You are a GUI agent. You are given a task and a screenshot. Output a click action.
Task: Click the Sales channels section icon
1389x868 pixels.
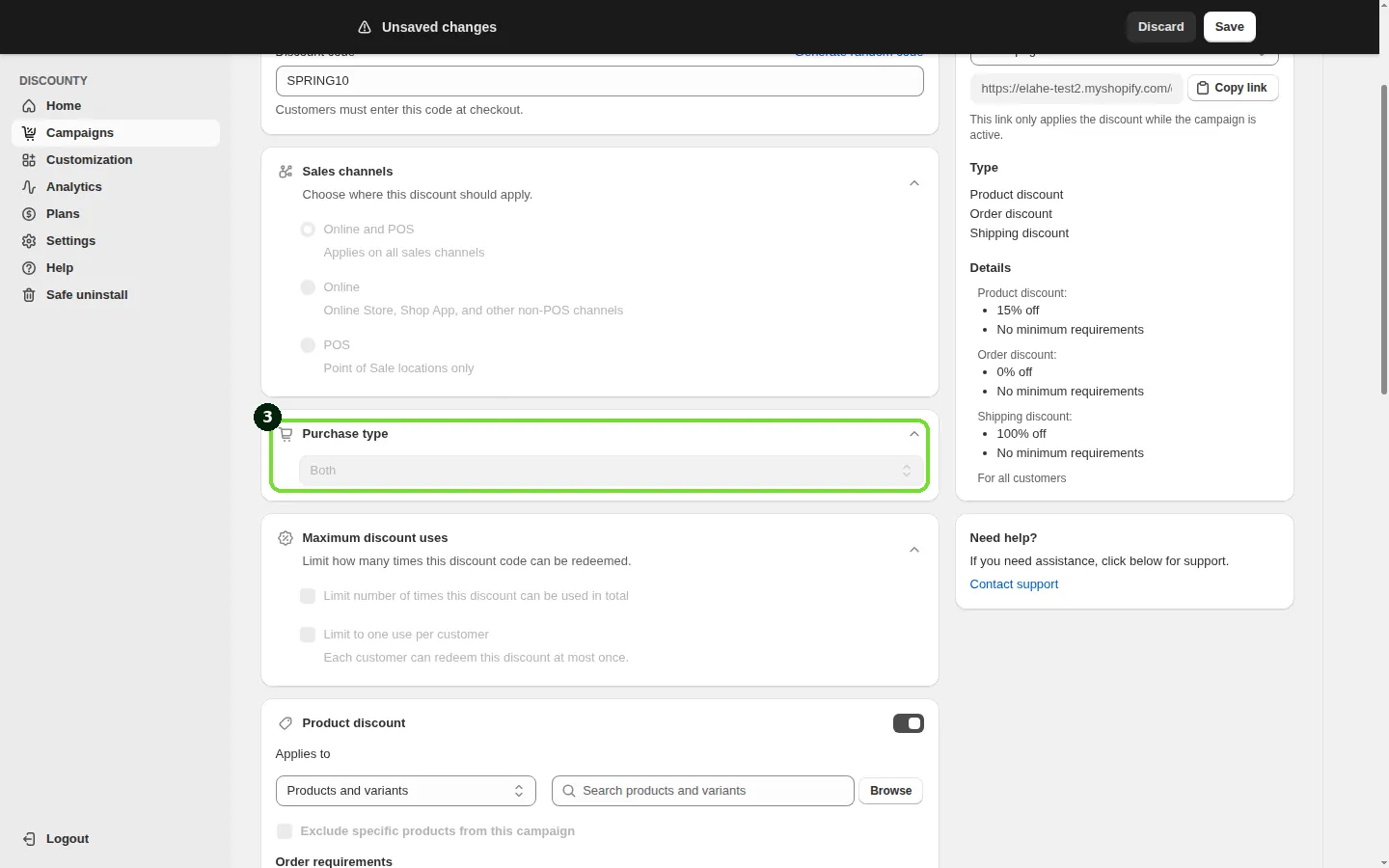tap(286, 172)
